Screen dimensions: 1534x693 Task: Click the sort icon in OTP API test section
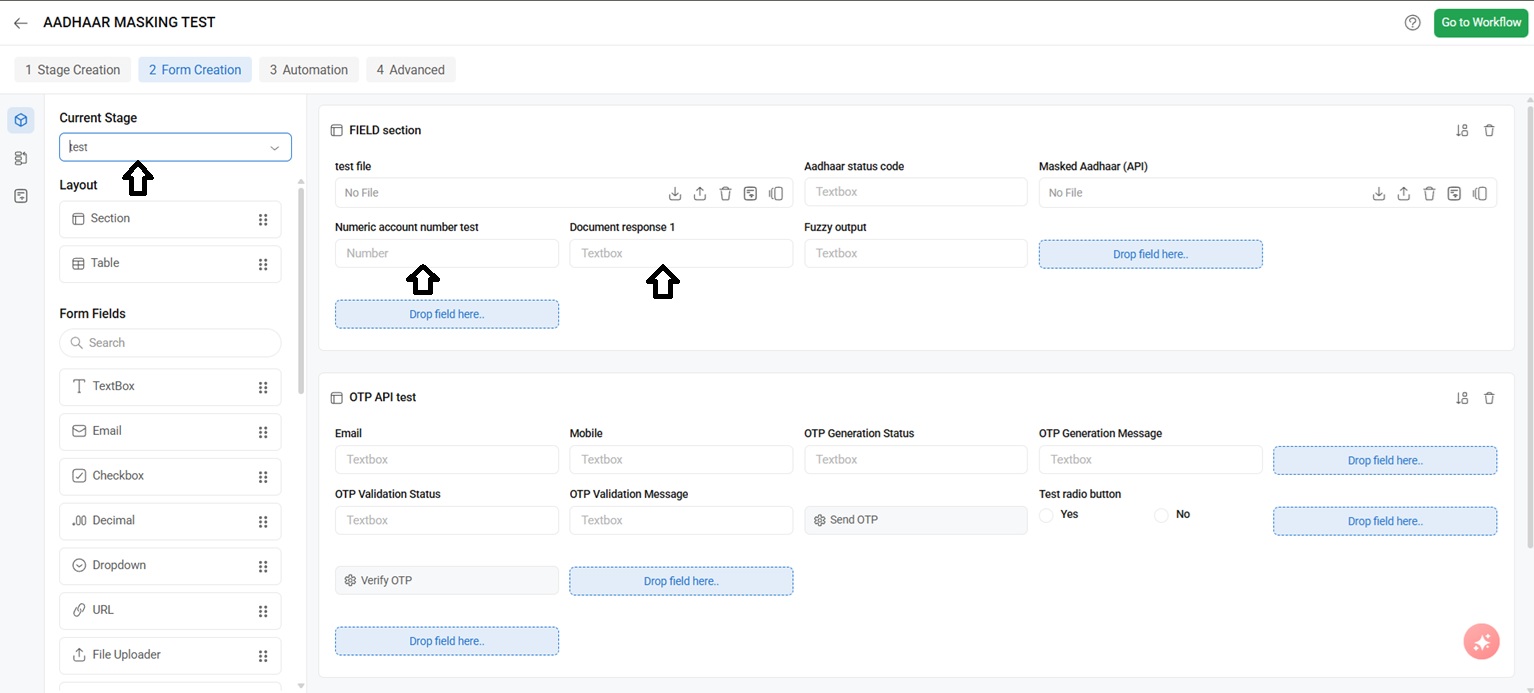pyautogui.click(x=1462, y=398)
